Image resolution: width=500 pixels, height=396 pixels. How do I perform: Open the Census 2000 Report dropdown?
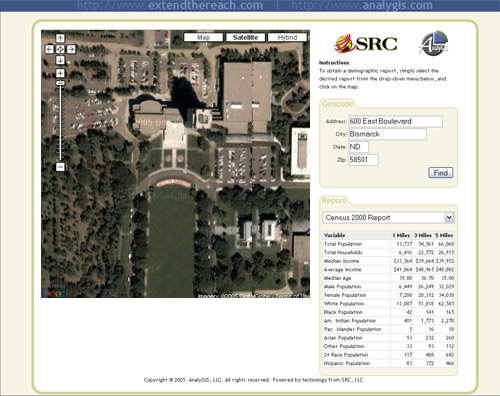pyautogui.click(x=388, y=217)
